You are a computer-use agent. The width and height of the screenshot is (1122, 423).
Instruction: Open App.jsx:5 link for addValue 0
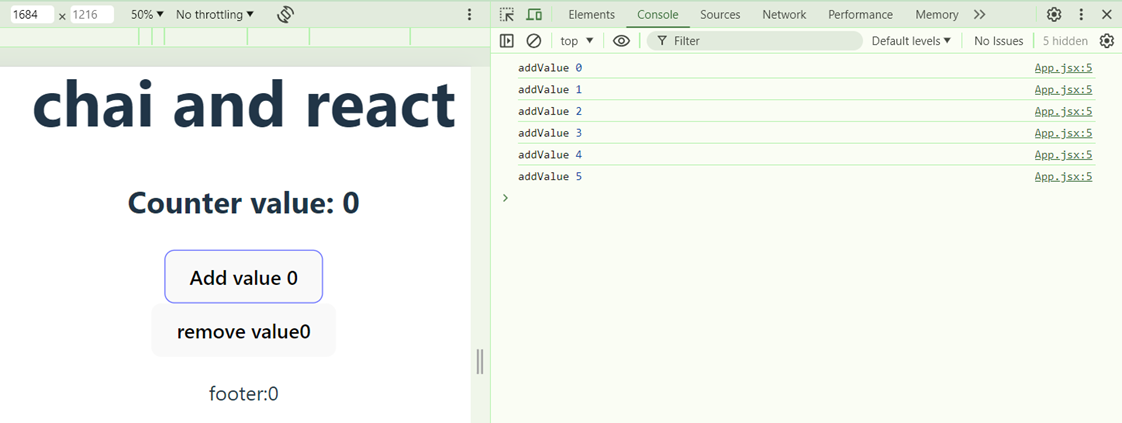[1063, 68]
